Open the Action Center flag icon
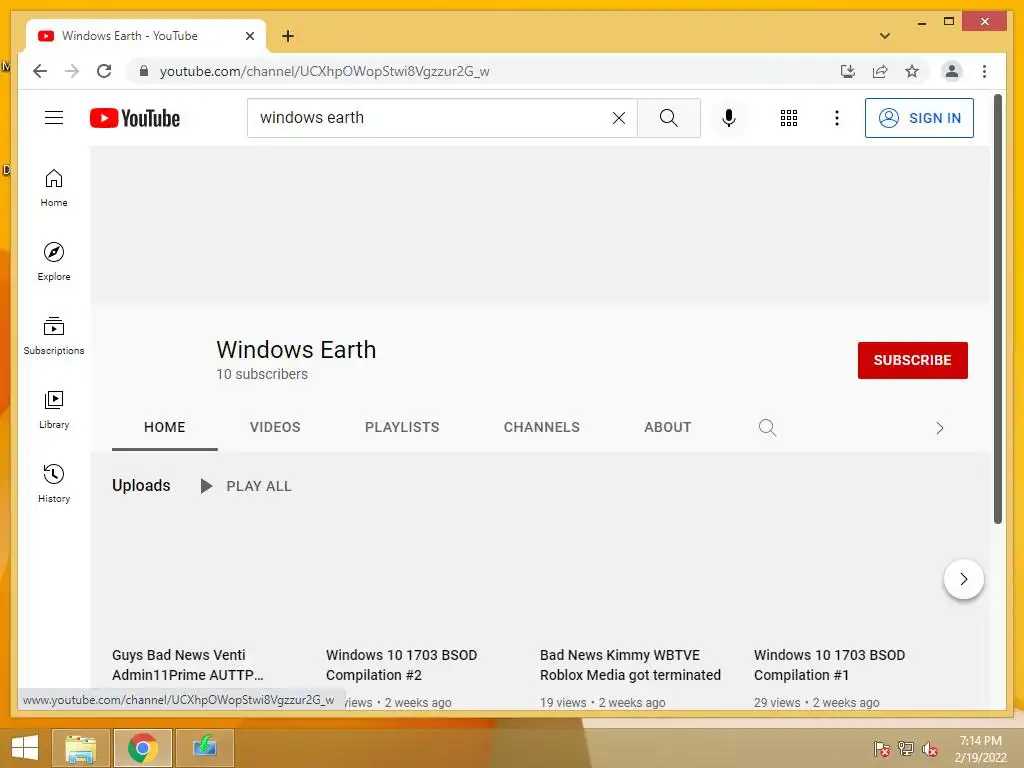Image resolution: width=1024 pixels, height=768 pixels. pyautogui.click(x=882, y=749)
